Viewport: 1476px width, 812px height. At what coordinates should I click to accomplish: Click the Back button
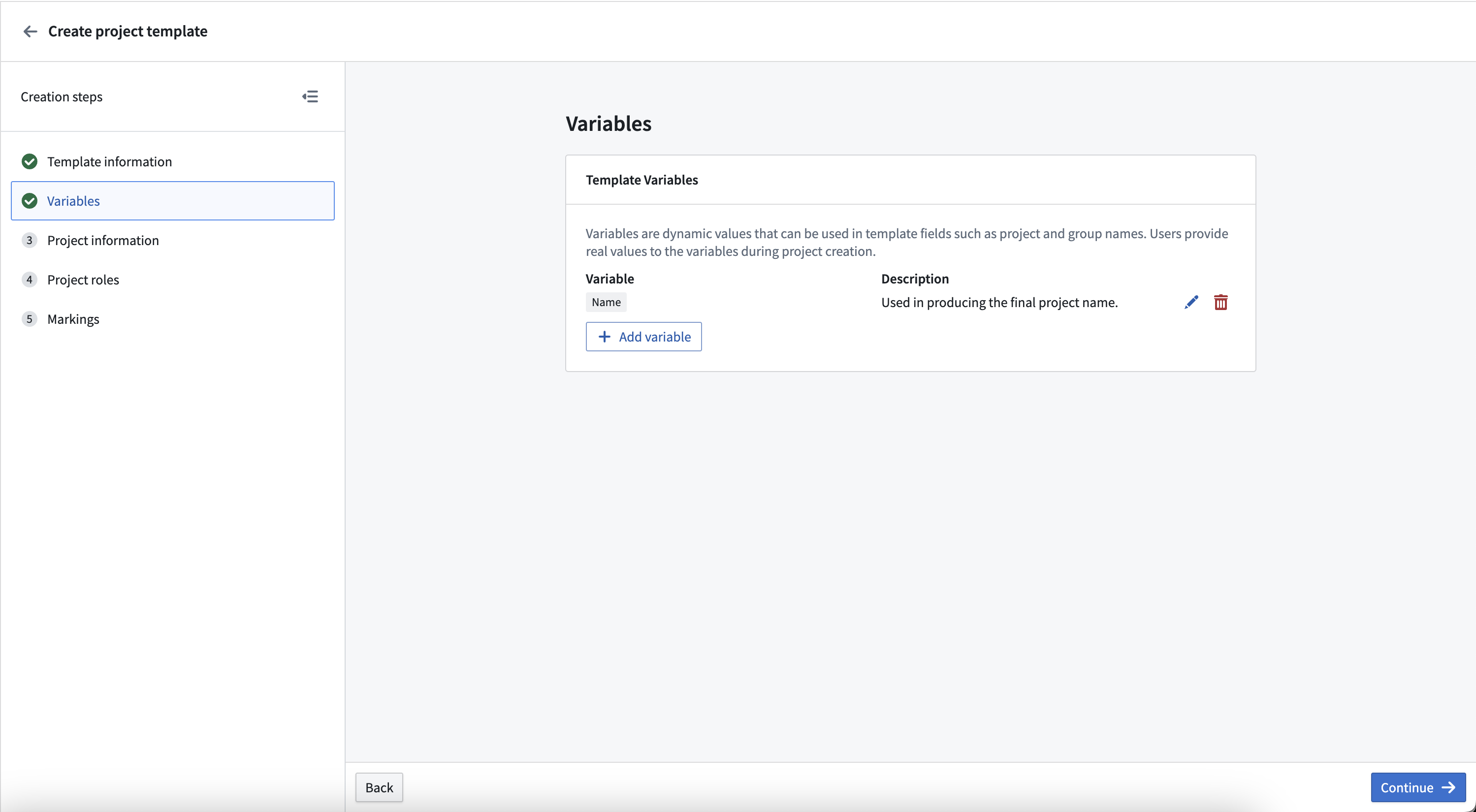379,787
